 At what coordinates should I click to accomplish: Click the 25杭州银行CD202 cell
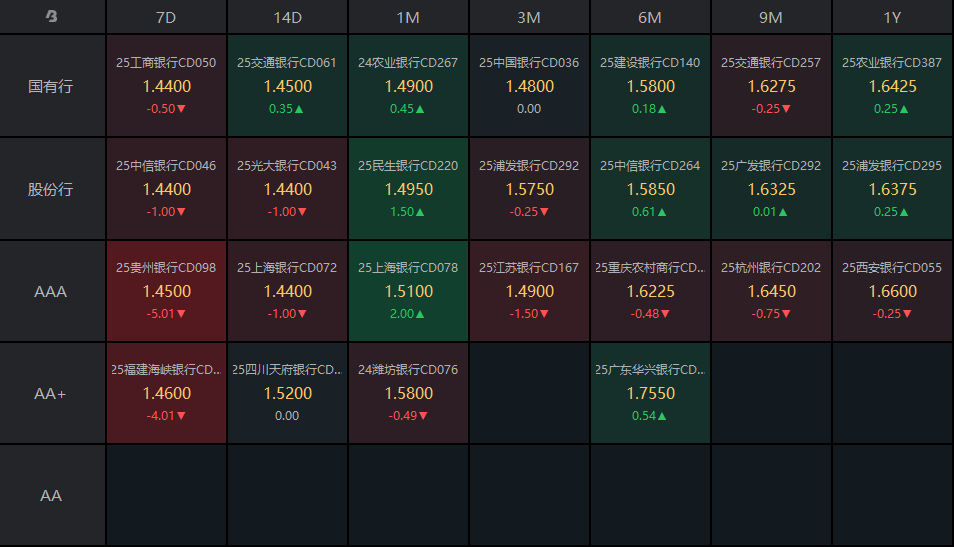coord(771,291)
